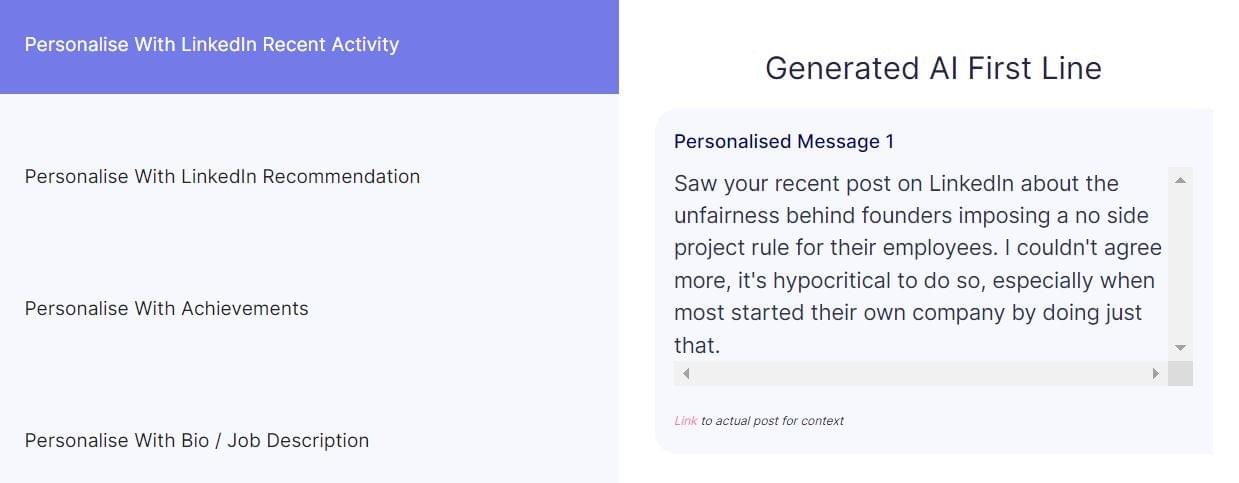Viewport: 1239px width, 483px height.
Task: Click the 'to actual post for context' caption
Action: coord(772,421)
